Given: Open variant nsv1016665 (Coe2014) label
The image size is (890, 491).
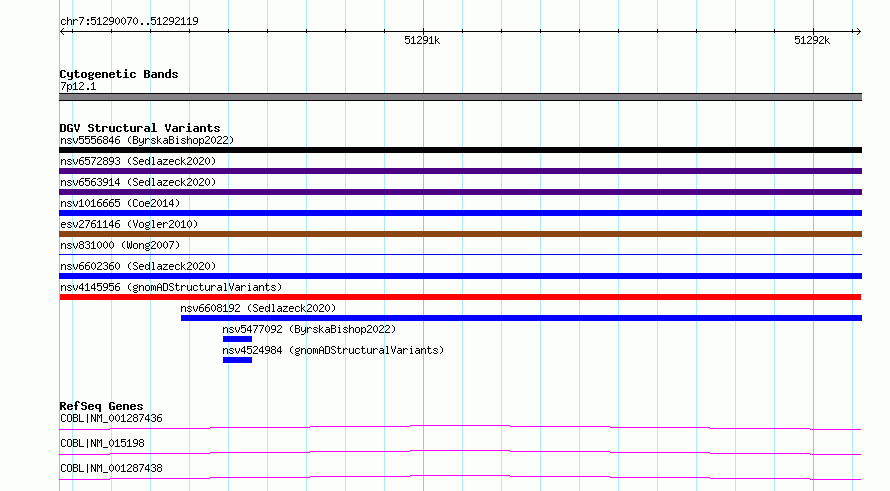Looking at the screenshot, I should tap(120, 203).
